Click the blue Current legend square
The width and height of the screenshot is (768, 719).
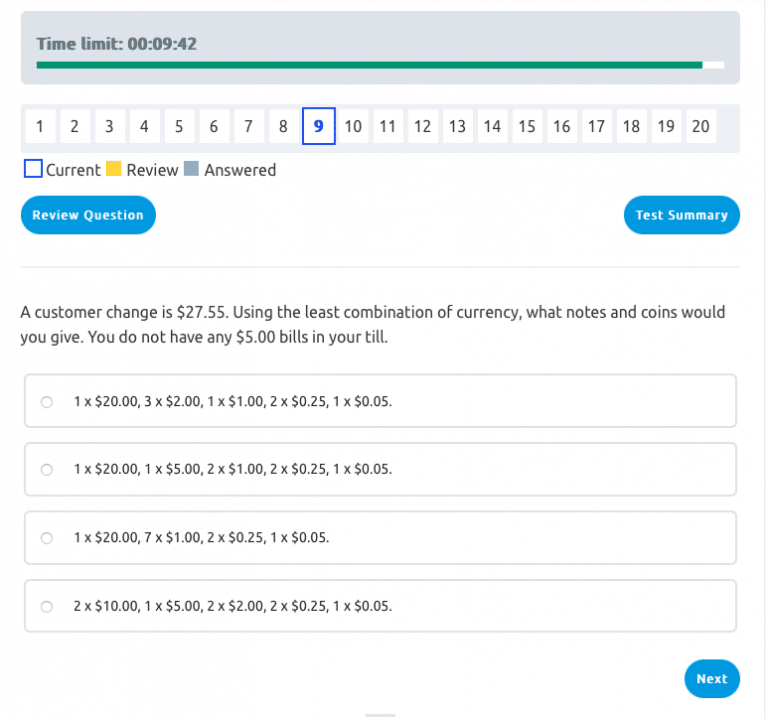click(x=33, y=170)
